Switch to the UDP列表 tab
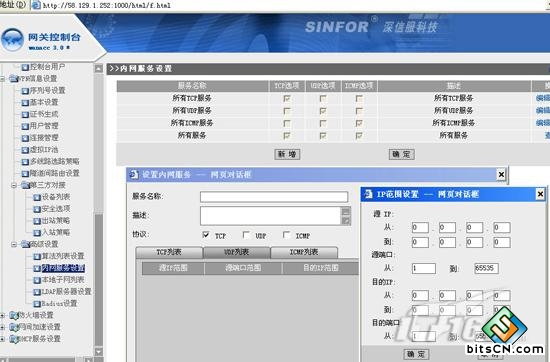The image size is (550, 362). point(237,252)
